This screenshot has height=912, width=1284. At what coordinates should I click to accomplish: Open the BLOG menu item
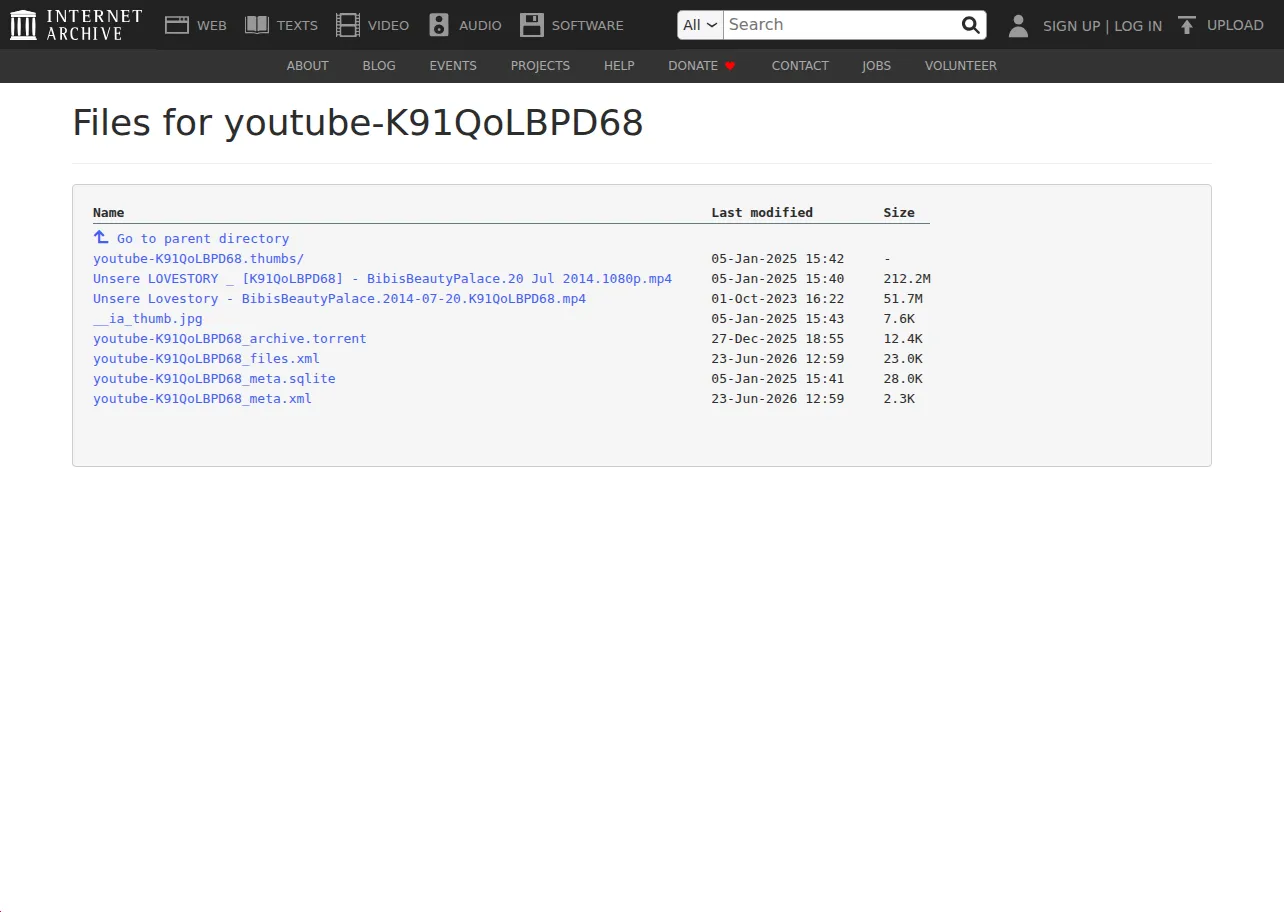click(x=379, y=66)
